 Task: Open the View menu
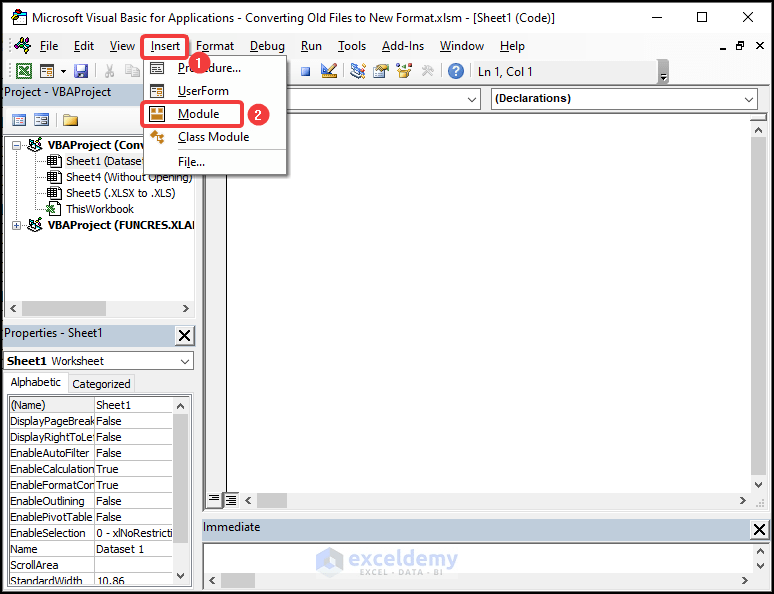click(122, 46)
